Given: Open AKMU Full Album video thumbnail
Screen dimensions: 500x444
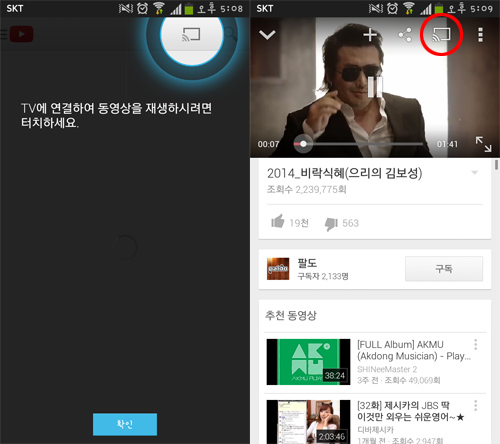Looking at the screenshot, I should pos(308,362).
